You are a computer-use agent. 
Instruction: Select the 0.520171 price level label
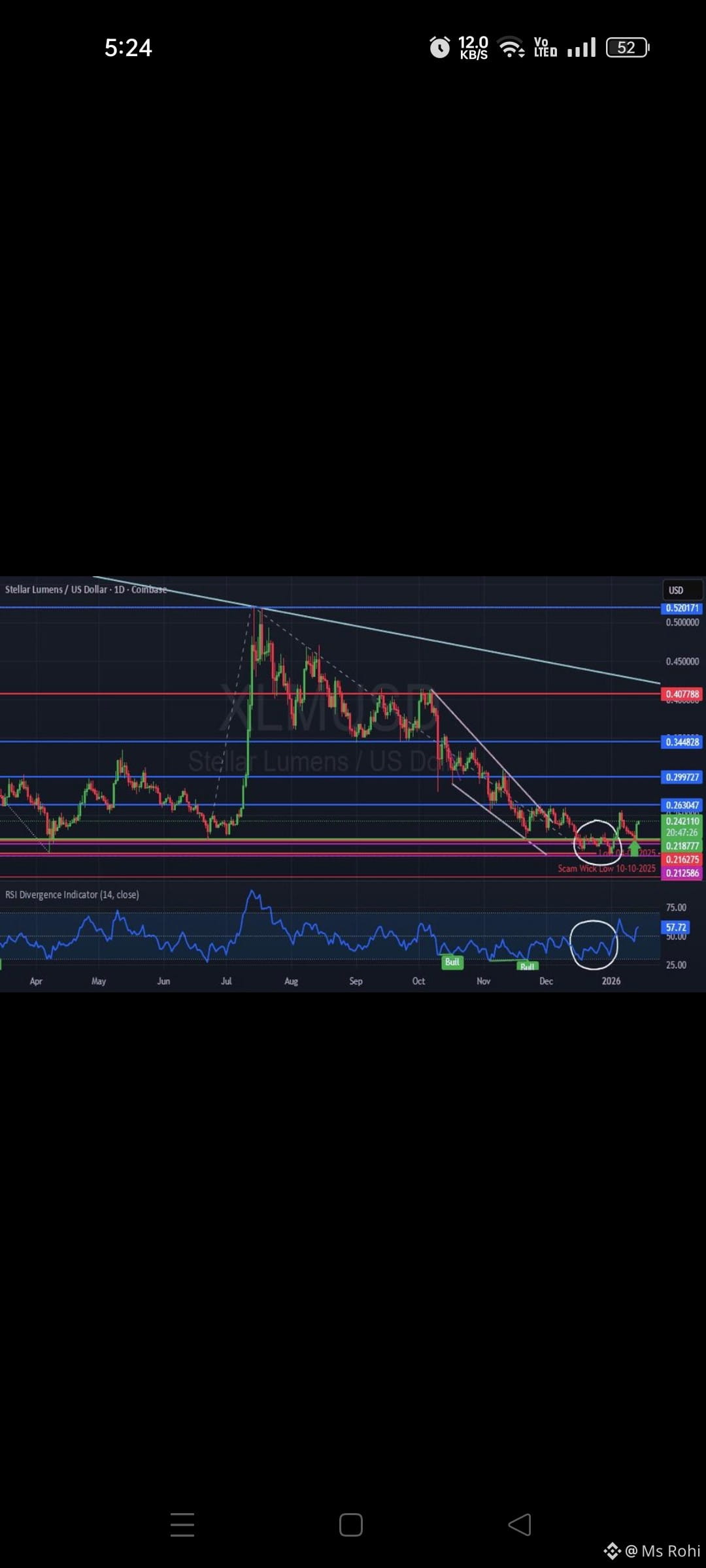point(682,608)
